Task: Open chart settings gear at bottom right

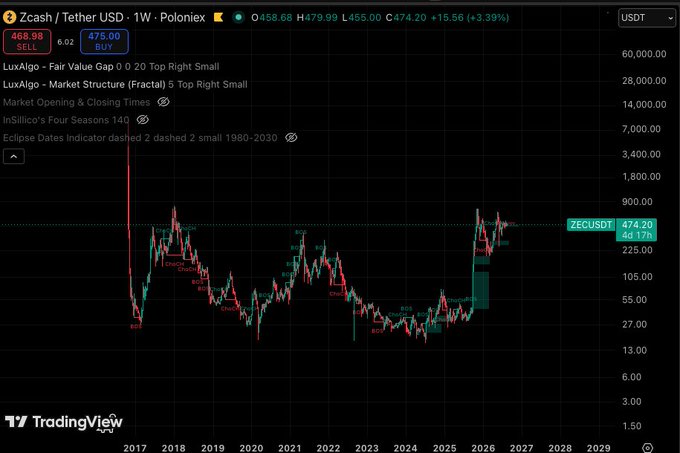Action: (647, 448)
